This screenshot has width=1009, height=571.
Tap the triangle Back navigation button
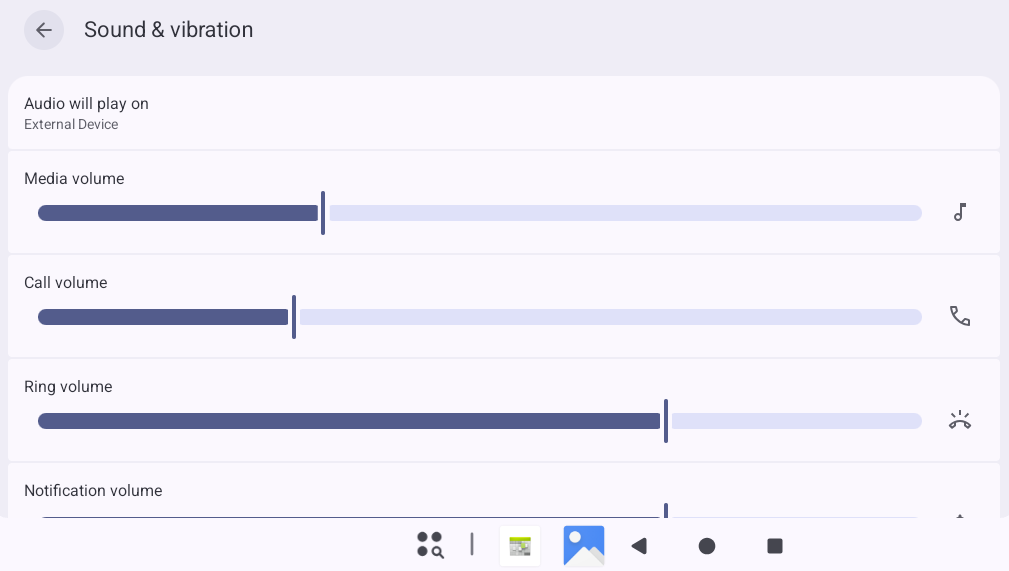tap(639, 546)
